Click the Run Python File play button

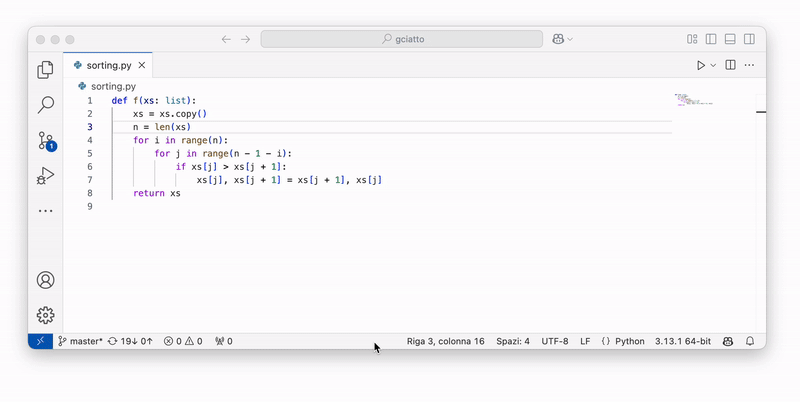tap(701, 65)
